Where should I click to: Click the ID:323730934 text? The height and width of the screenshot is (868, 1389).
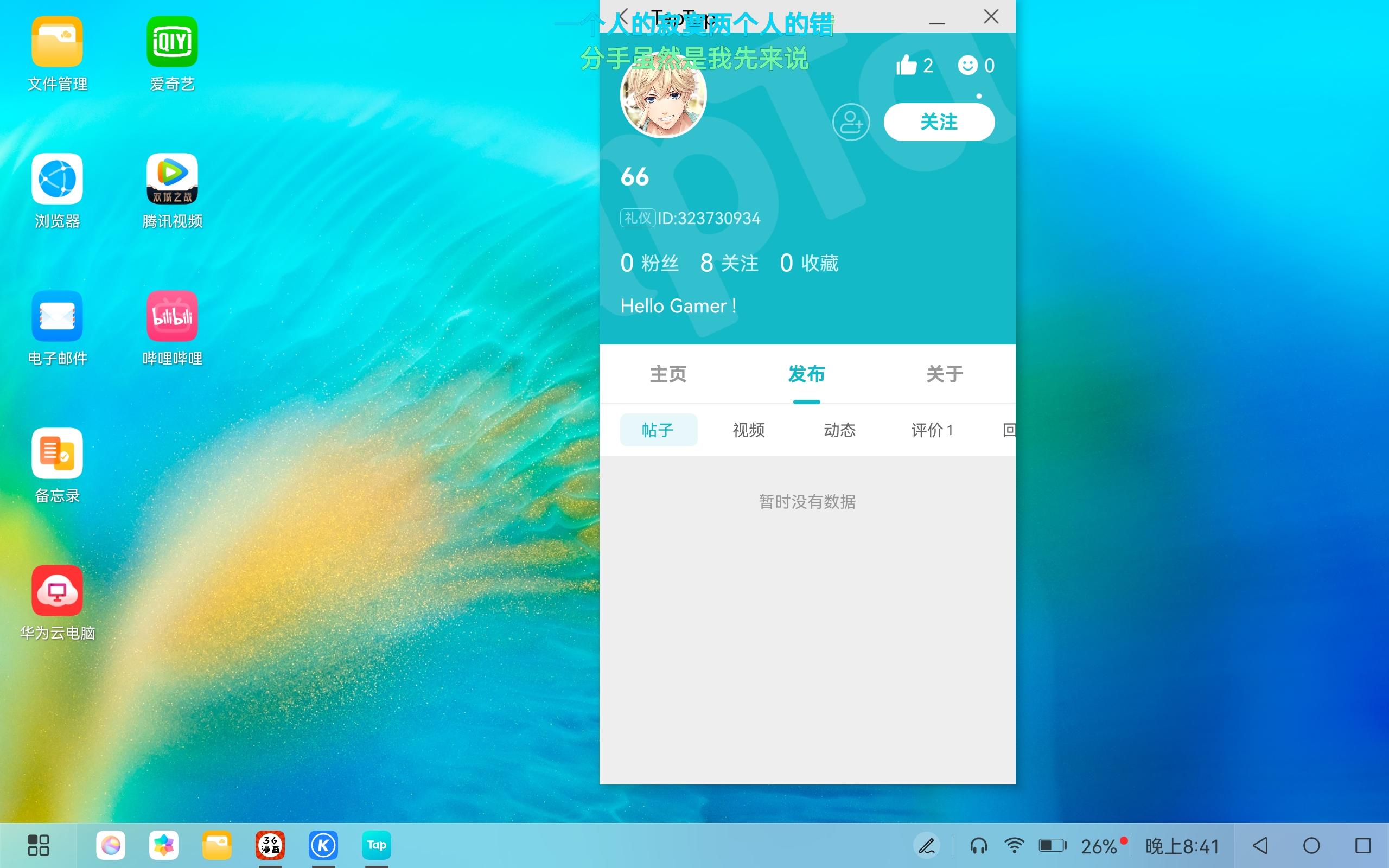coord(709,218)
